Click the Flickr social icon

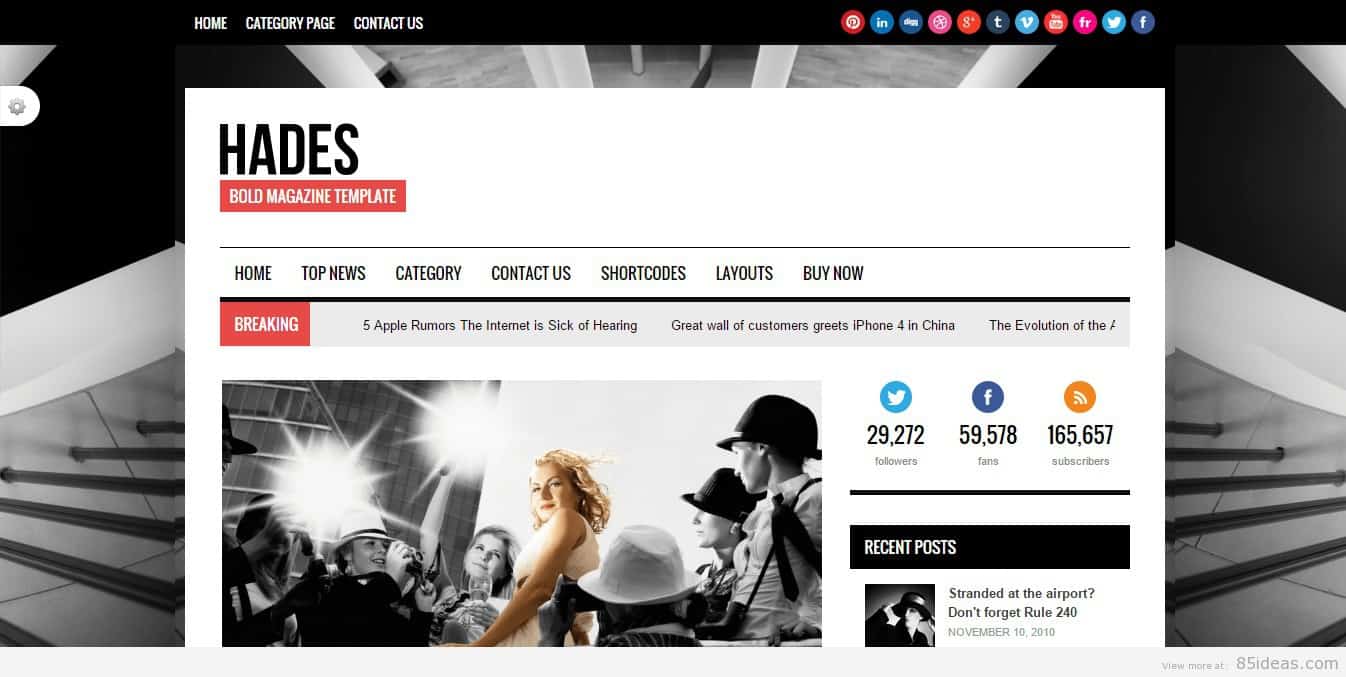pos(1084,22)
